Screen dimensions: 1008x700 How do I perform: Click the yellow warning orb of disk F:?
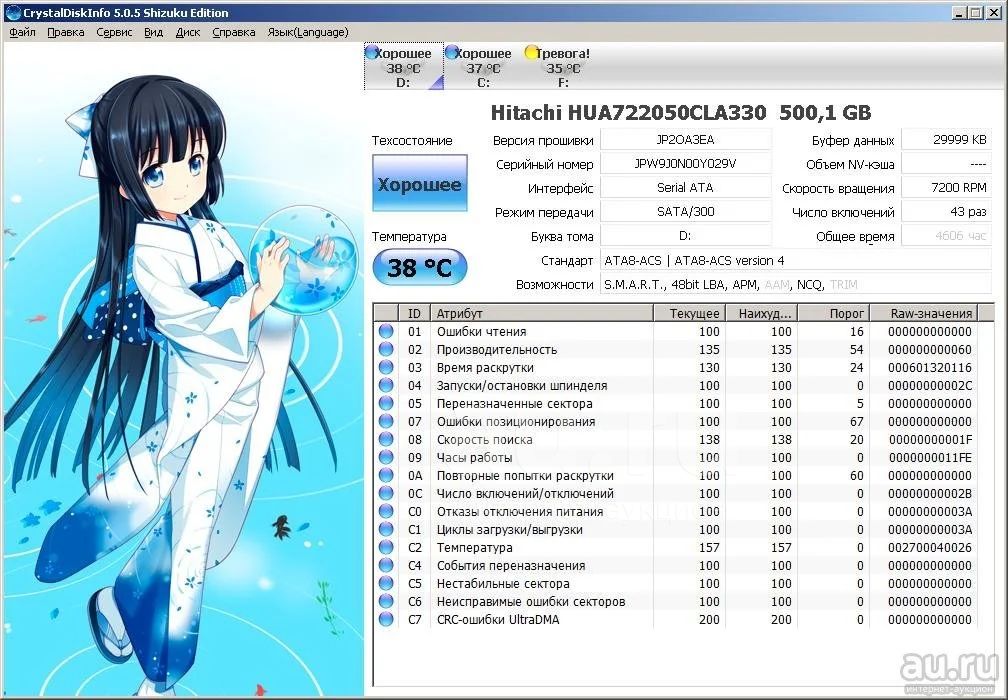531,52
